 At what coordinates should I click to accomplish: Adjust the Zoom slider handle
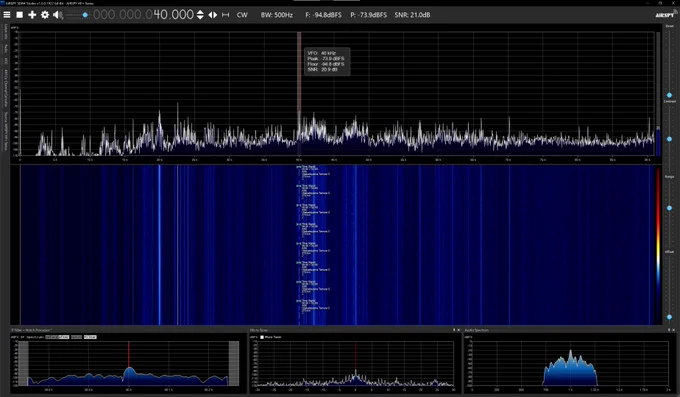(x=669, y=95)
